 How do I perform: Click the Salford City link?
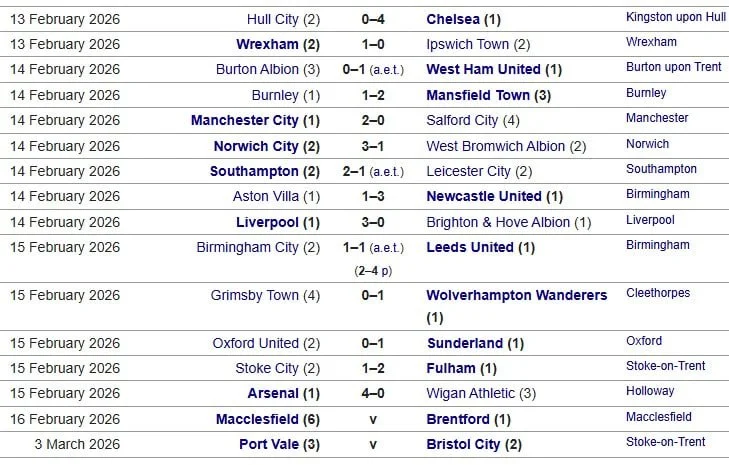coord(462,120)
